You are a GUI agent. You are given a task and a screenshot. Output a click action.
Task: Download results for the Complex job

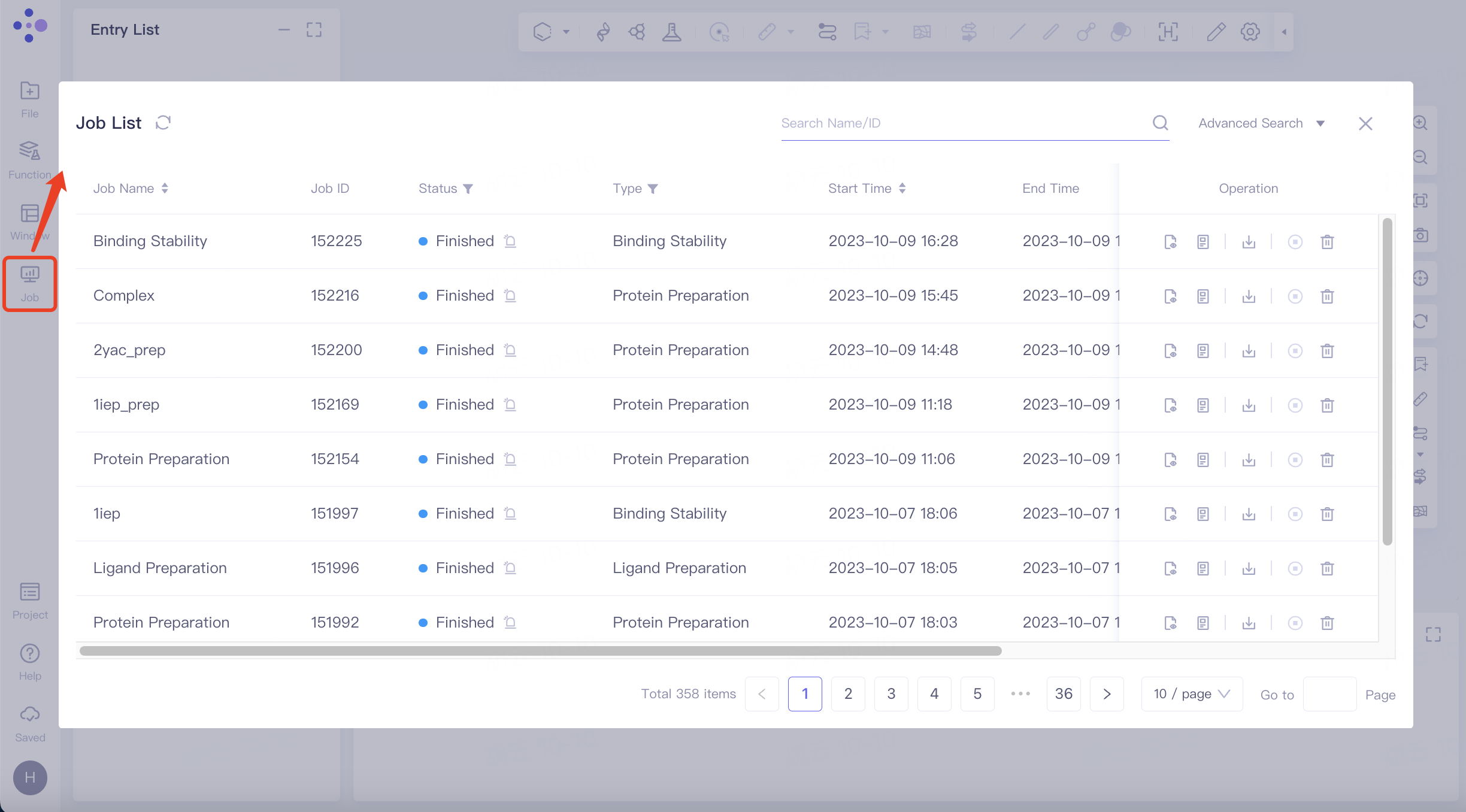click(1249, 296)
